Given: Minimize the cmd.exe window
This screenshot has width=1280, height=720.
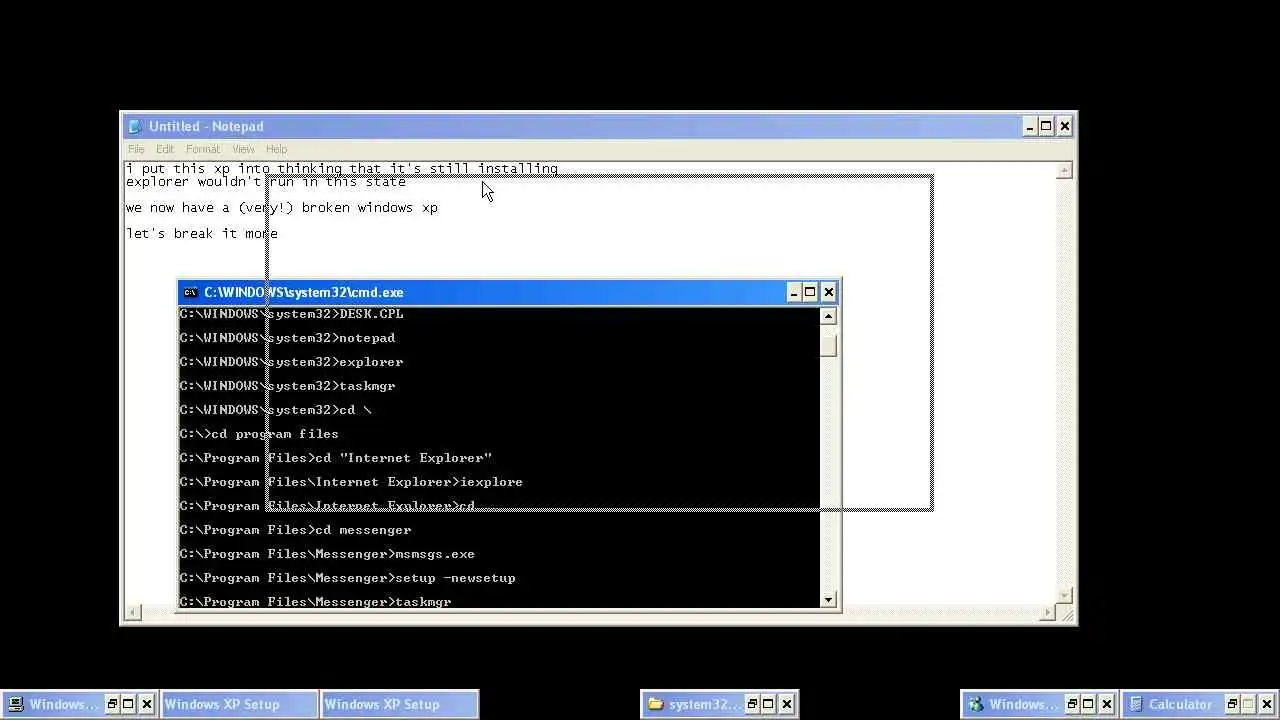Looking at the screenshot, I should click(x=794, y=292).
